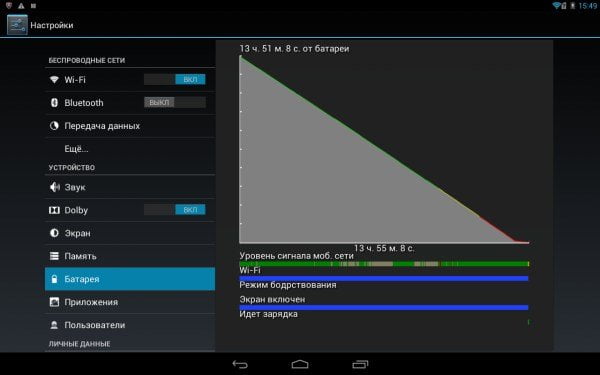This screenshot has height=375, width=600.
Task: Tap the Home navigation button
Action: tap(300, 364)
